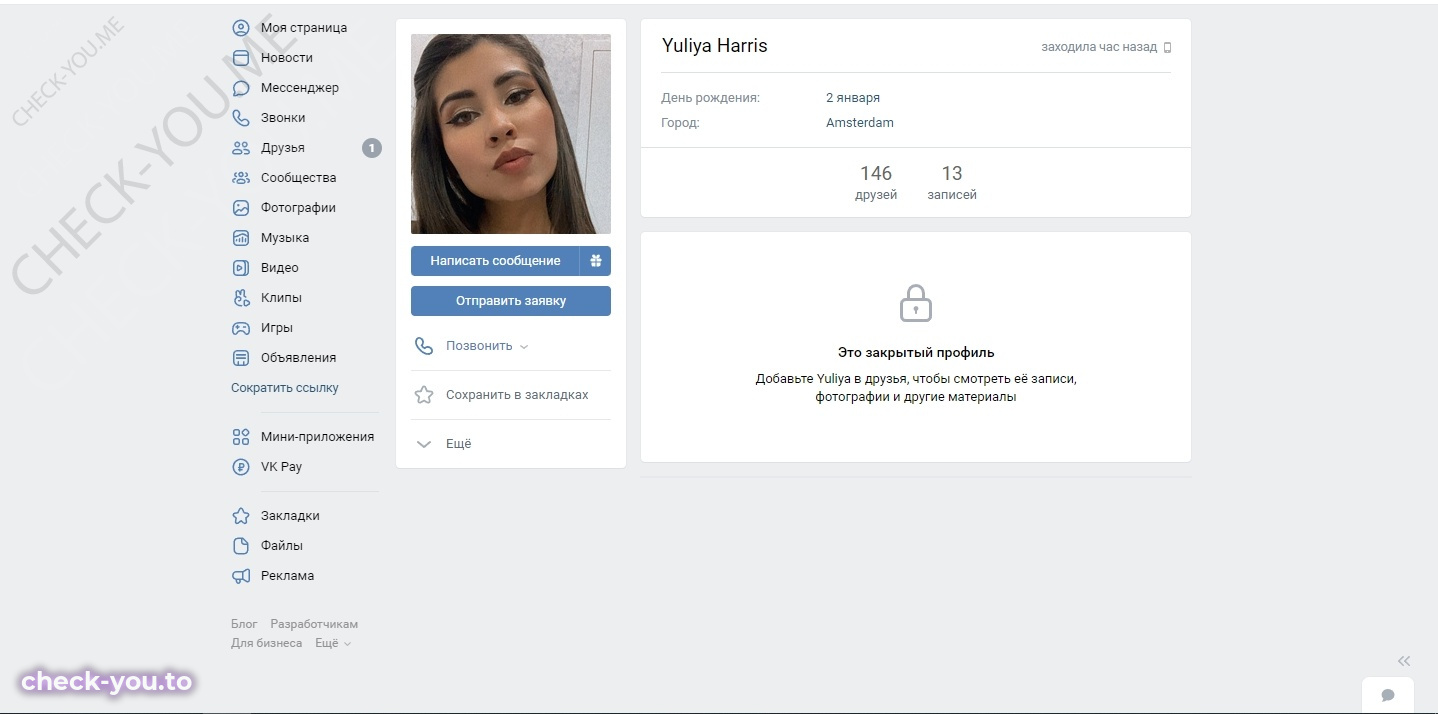Select Видео in the left menu
Viewport: 1438px width, 714px height.
[x=280, y=268]
